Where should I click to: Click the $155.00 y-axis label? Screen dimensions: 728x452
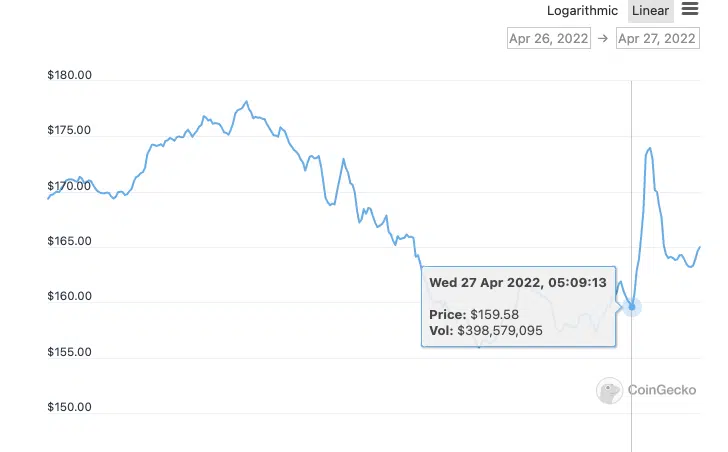(69, 352)
